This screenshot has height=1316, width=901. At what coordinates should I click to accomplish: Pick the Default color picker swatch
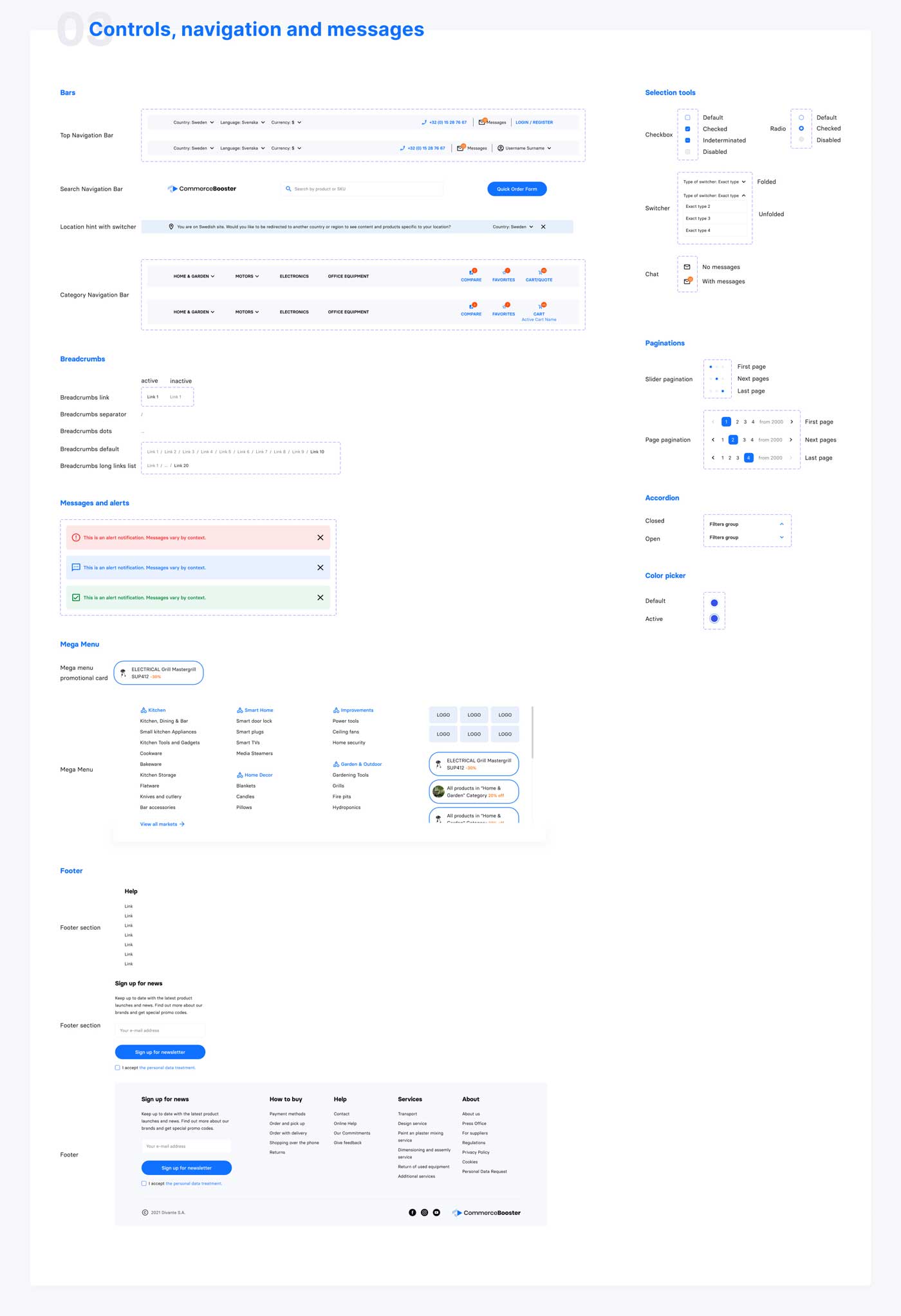click(714, 603)
